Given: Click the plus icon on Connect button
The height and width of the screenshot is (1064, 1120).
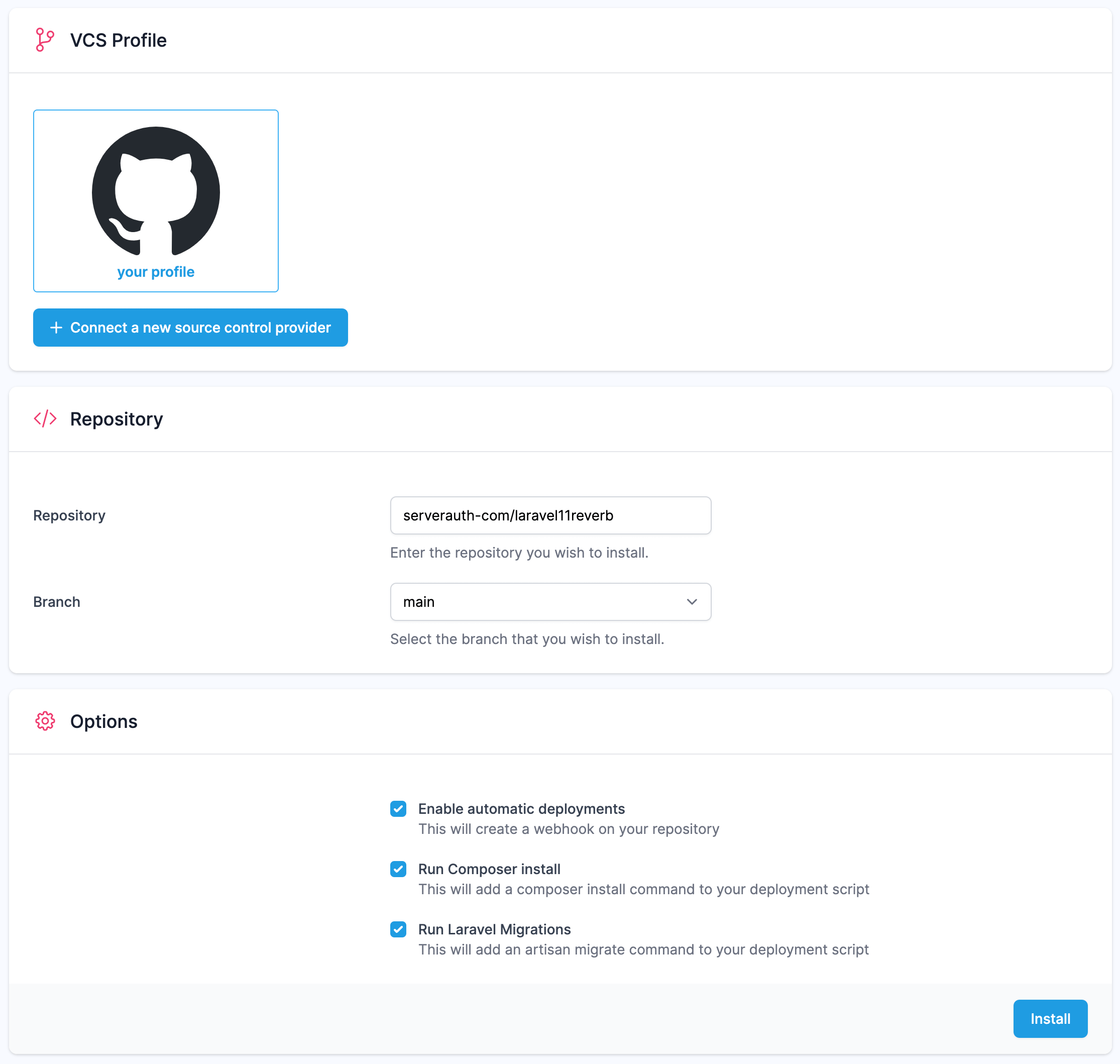Looking at the screenshot, I should click(x=56, y=328).
